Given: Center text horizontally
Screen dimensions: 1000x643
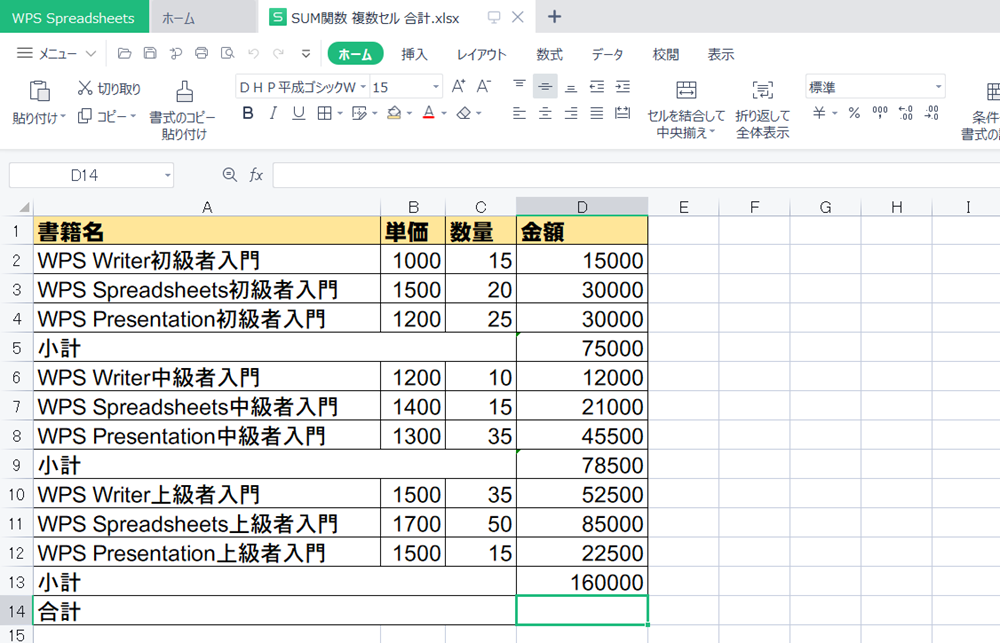Looking at the screenshot, I should click(545, 114).
